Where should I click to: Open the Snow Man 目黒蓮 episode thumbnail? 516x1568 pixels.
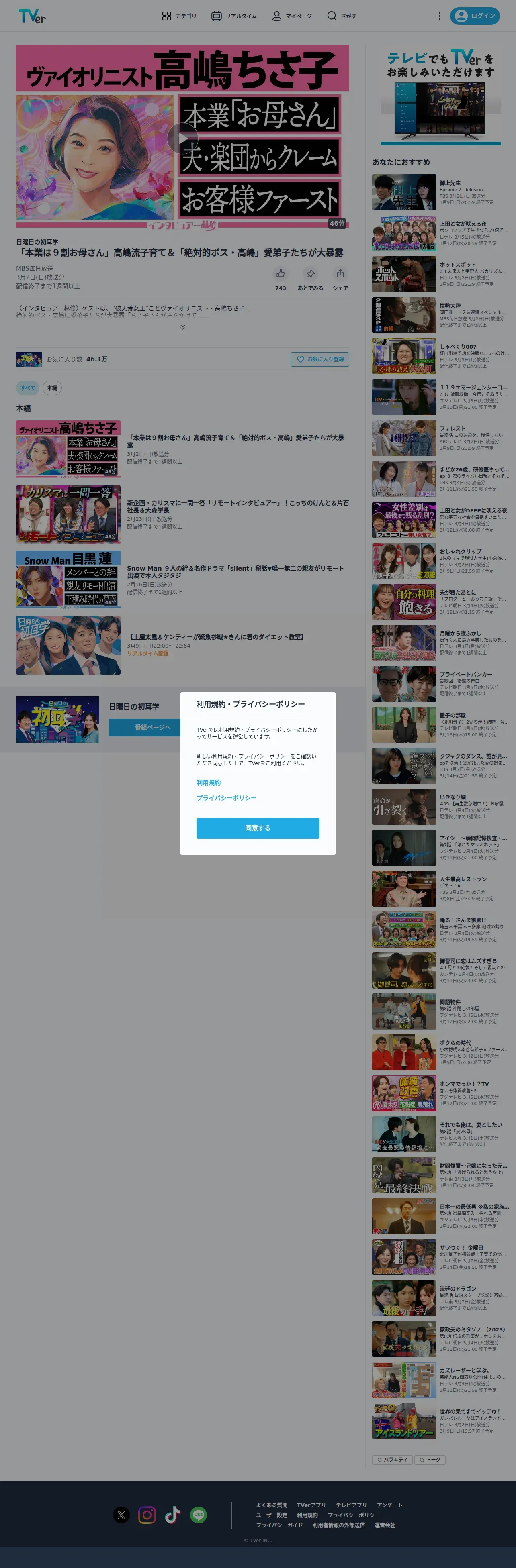[x=68, y=579]
